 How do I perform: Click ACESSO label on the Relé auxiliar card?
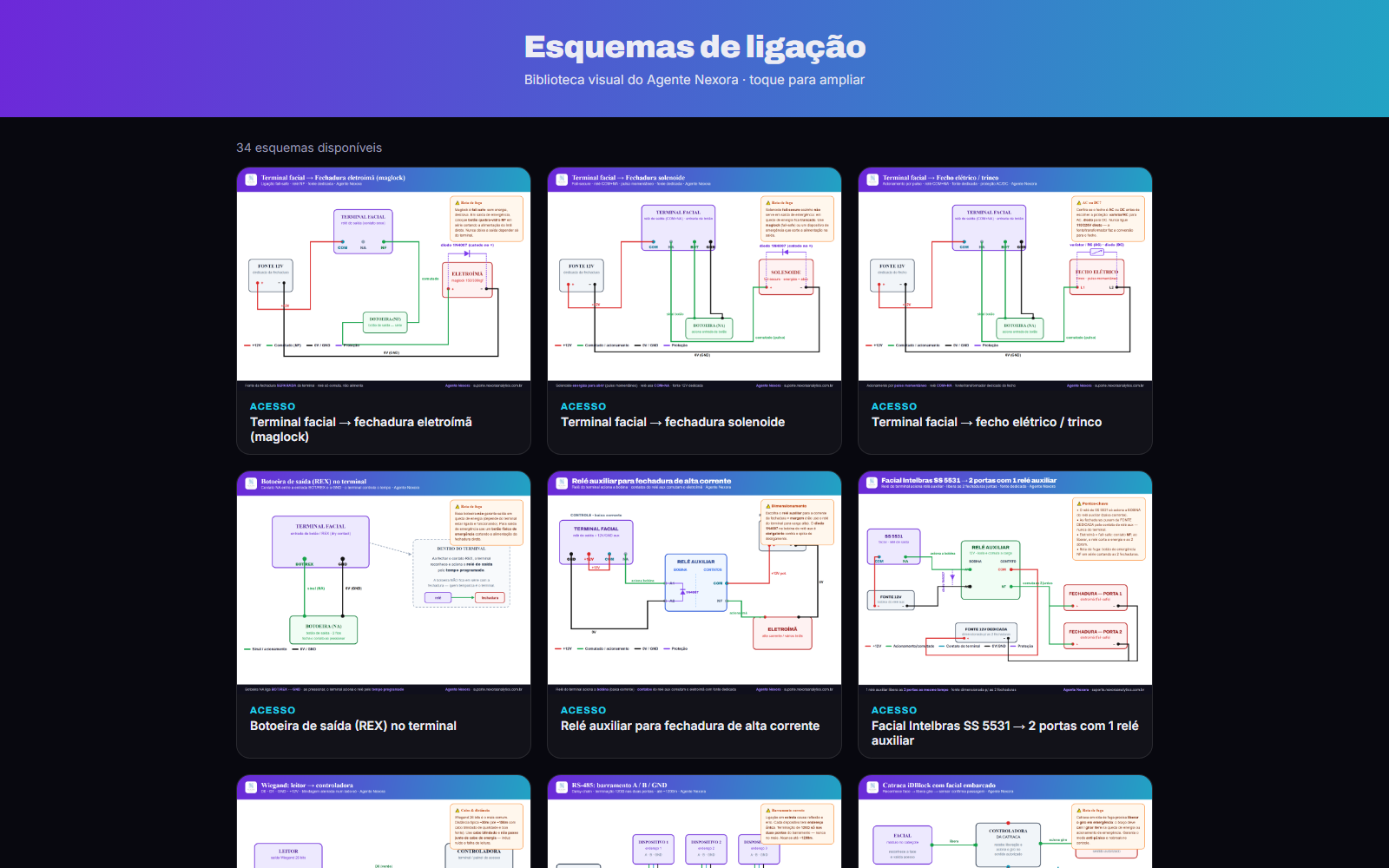[583, 710]
